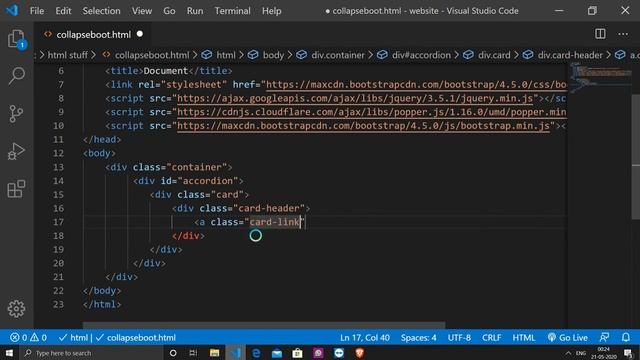Open File Explorer from taskbar
The height and width of the screenshot is (360, 640).
(x=214, y=353)
